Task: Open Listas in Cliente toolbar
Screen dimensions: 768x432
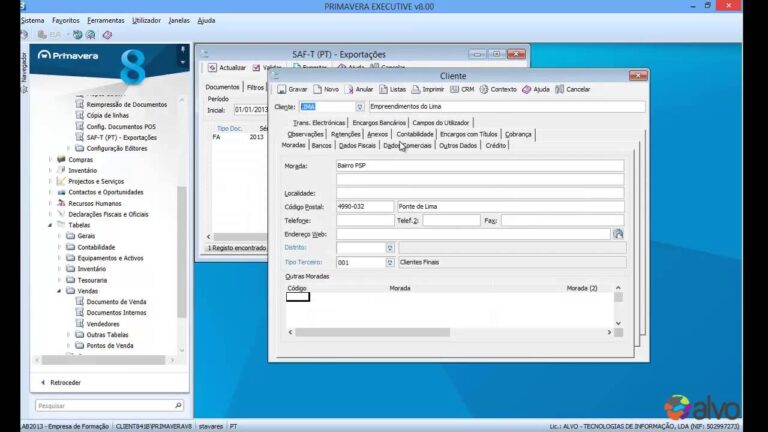Action: click(392, 89)
